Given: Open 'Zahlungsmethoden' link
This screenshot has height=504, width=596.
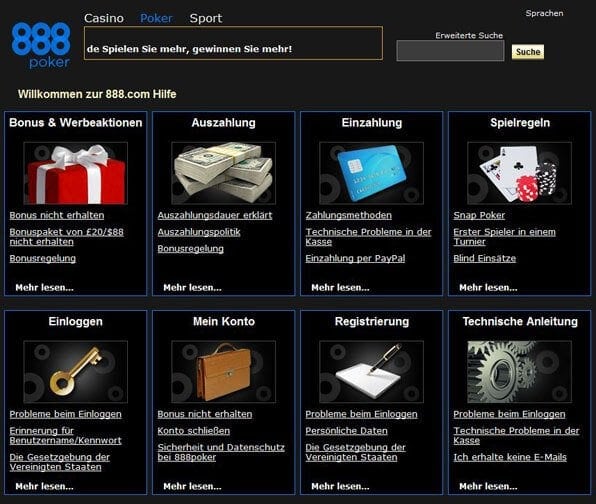Looking at the screenshot, I should point(349,215).
